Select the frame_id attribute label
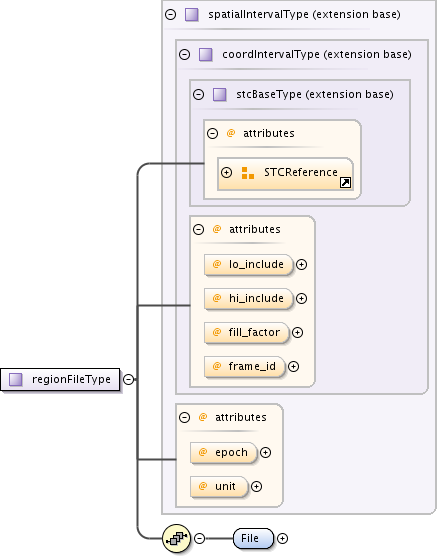The height and width of the screenshot is (558, 438). [x=252, y=366]
